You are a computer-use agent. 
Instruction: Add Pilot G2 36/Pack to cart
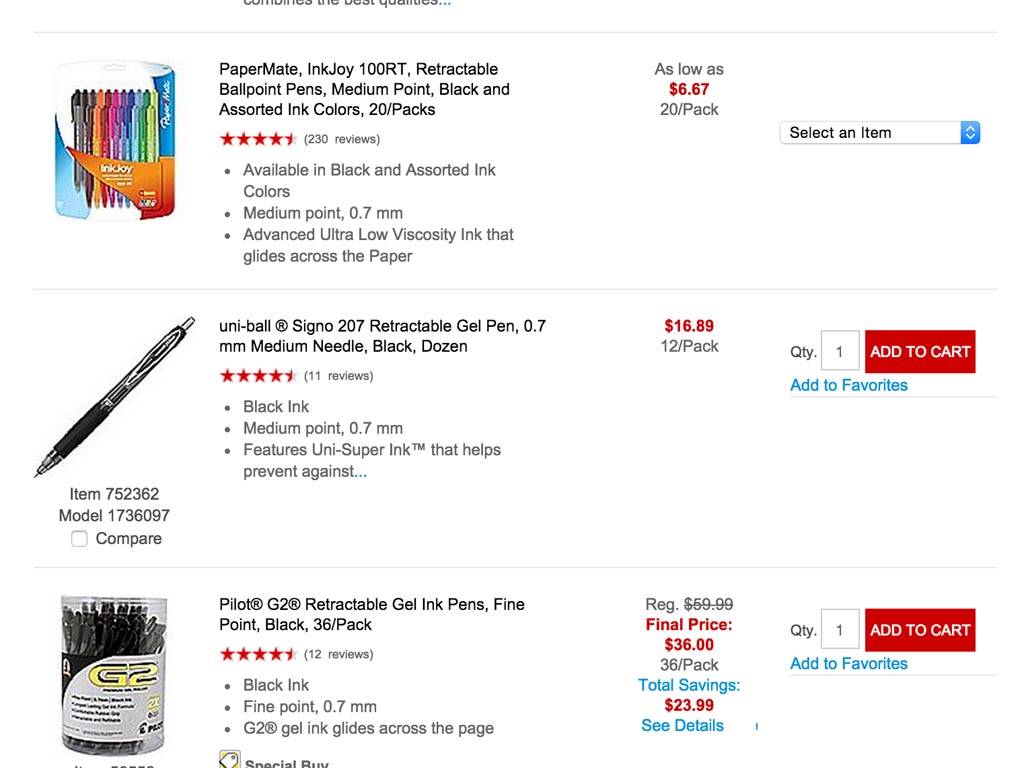pyautogui.click(x=920, y=630)
